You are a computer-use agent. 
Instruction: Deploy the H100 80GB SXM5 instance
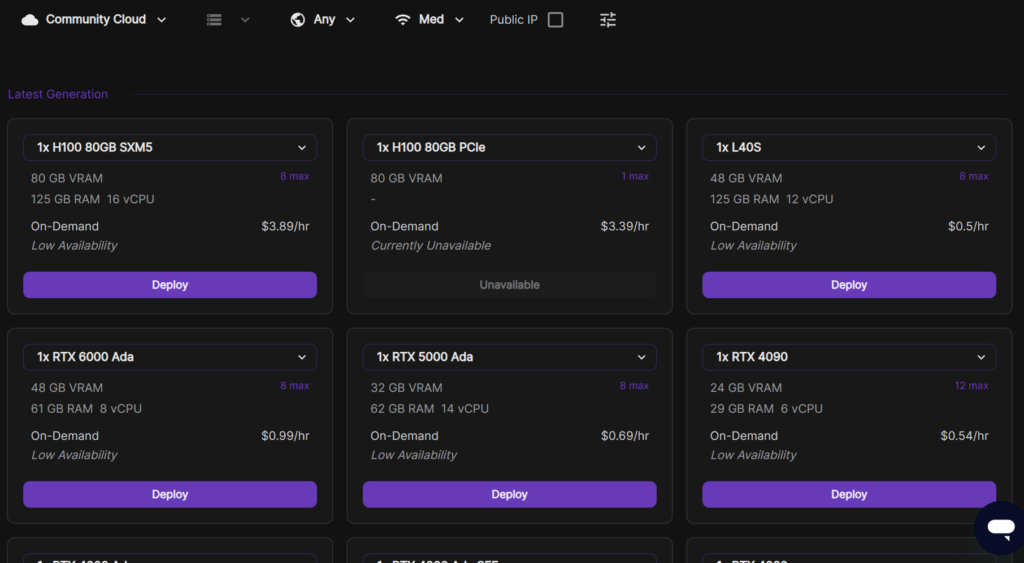pyautogui.click(x=170, y=285)
